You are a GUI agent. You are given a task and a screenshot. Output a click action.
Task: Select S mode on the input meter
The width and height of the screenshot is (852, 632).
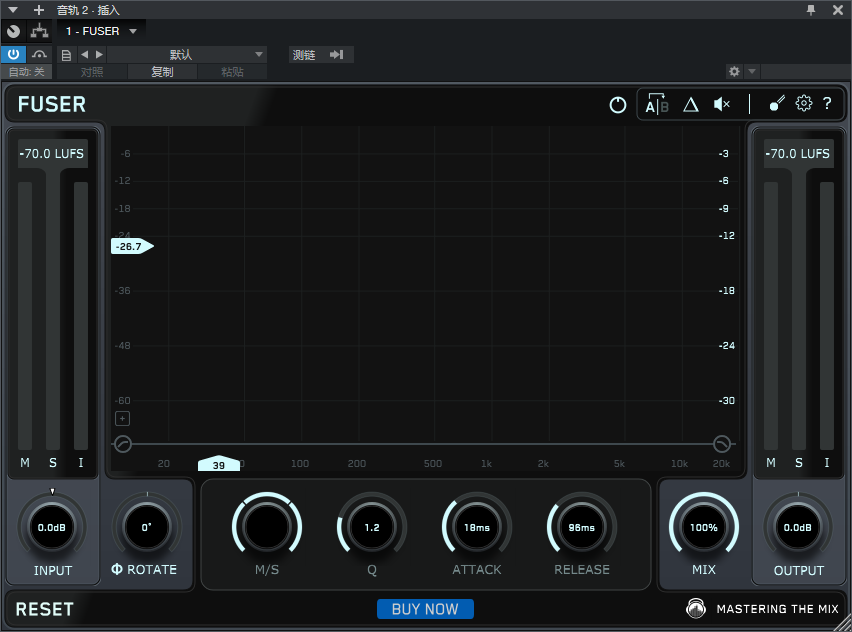coord(53,462)
